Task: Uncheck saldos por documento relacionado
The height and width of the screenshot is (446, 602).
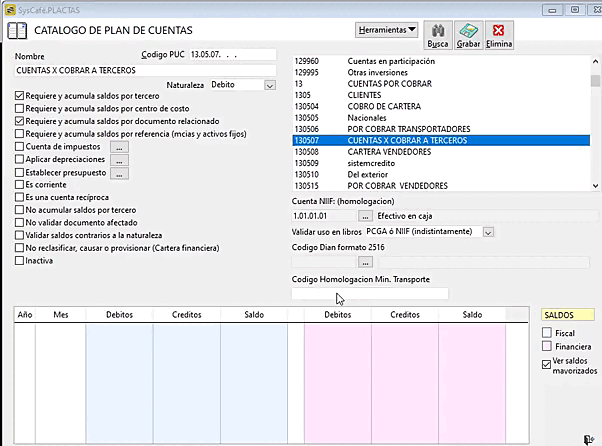Action: point(19,121)
